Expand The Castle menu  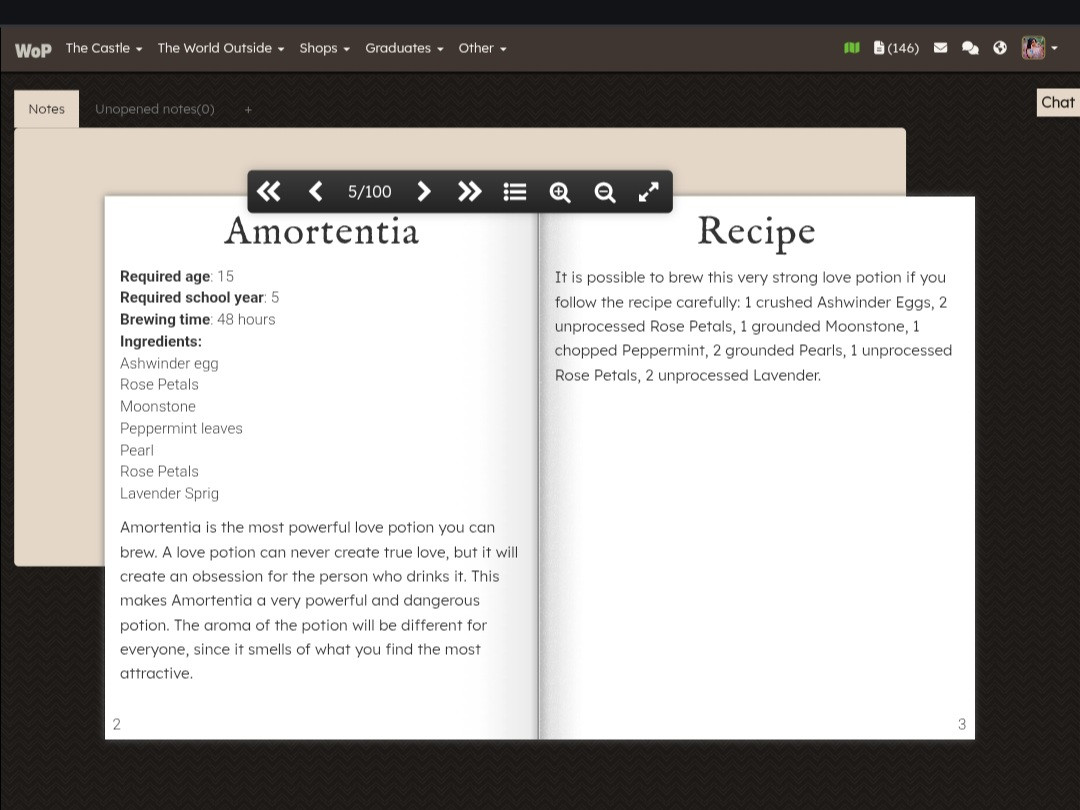coord(104,48)
